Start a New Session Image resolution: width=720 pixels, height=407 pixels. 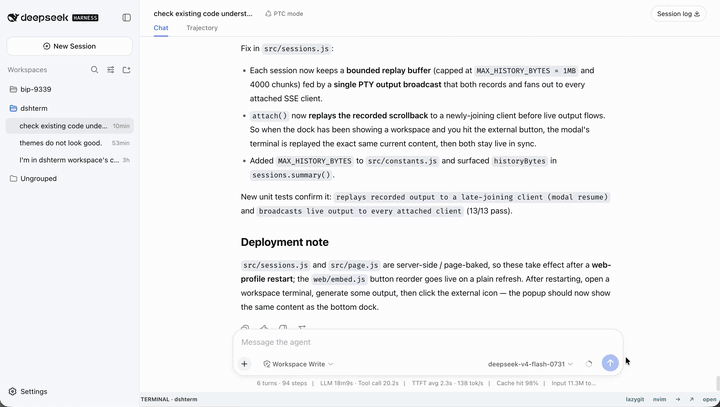point(69,46)
